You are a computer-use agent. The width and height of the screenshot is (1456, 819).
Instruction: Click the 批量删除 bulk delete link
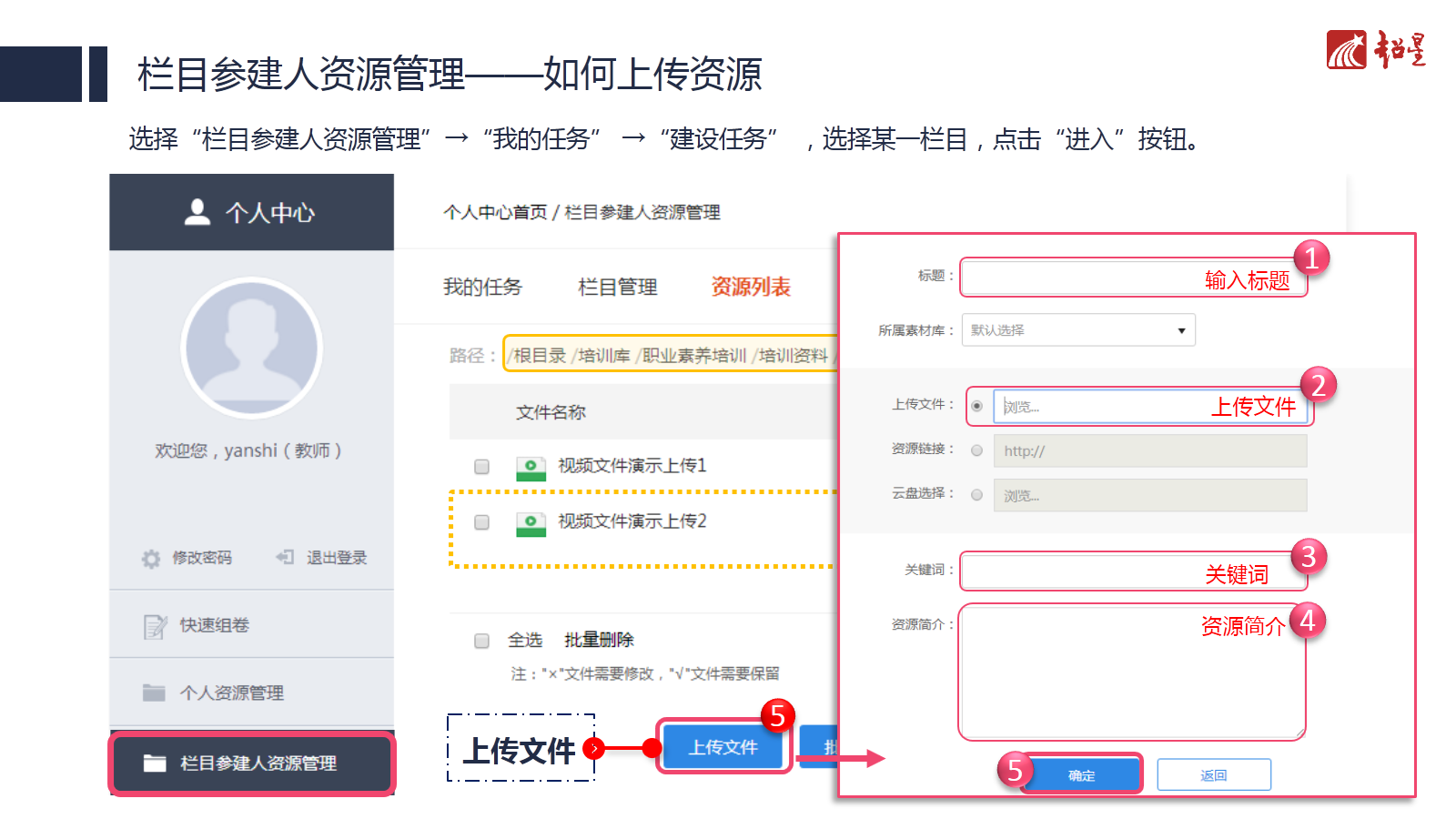point(599,640)
